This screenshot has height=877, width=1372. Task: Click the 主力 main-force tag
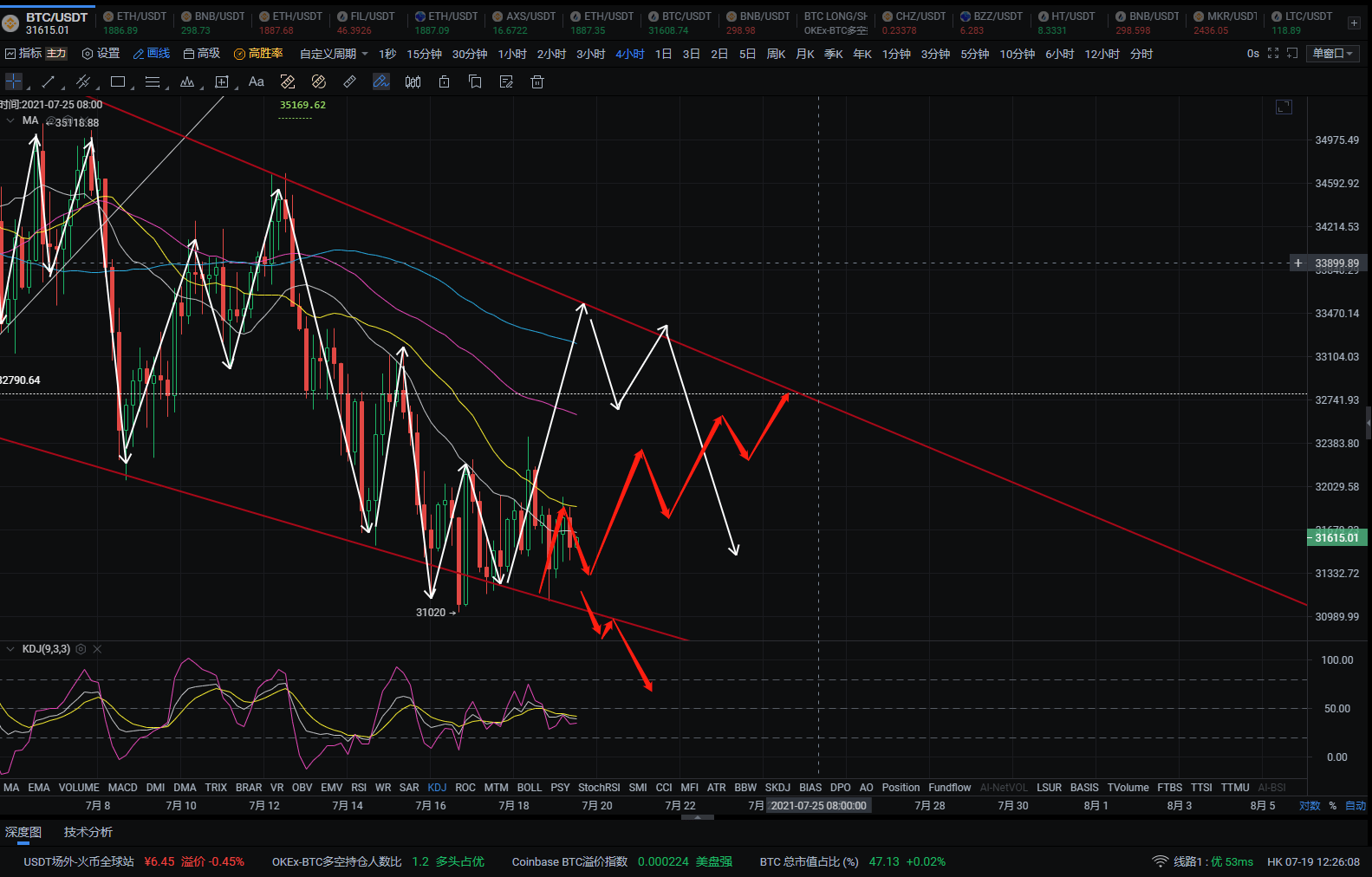point(56,54)
